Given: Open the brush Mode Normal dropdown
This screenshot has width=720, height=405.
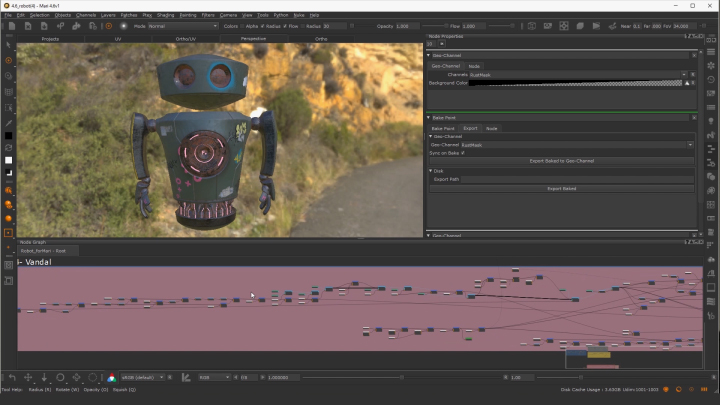Looking at the screenshot, I should tap(182, 26).
